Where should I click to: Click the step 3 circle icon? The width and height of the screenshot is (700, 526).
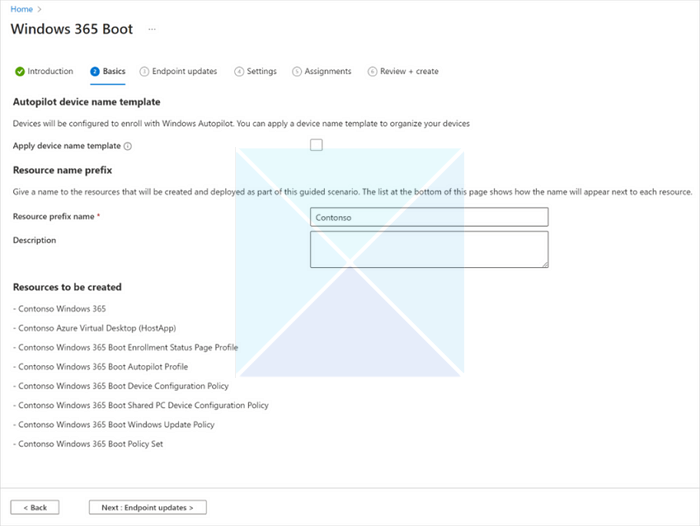pyautogui.click(x=145, y=72)
